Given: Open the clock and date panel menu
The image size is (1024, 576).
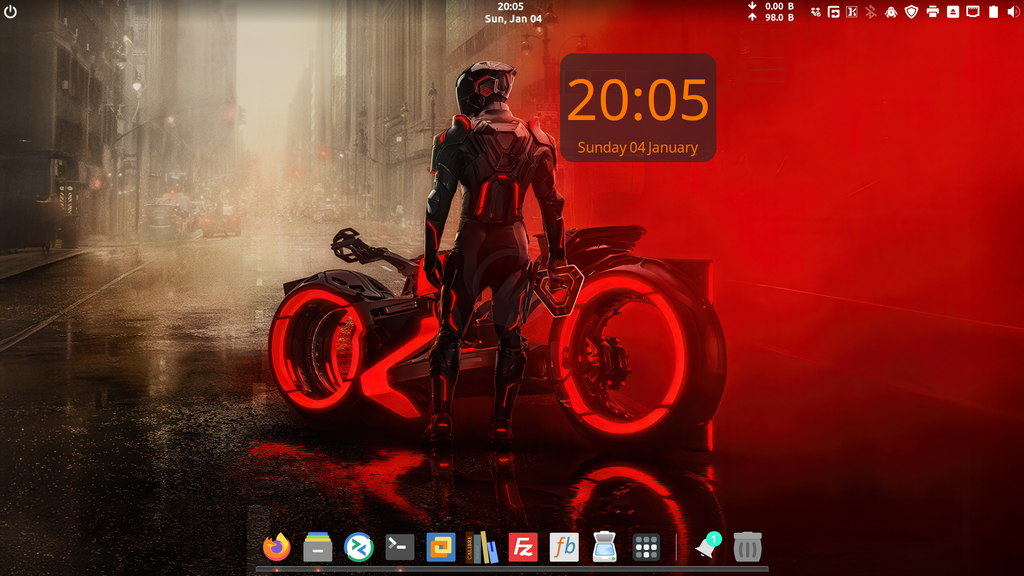Looking at the screenshot, I should click(513, 12).
